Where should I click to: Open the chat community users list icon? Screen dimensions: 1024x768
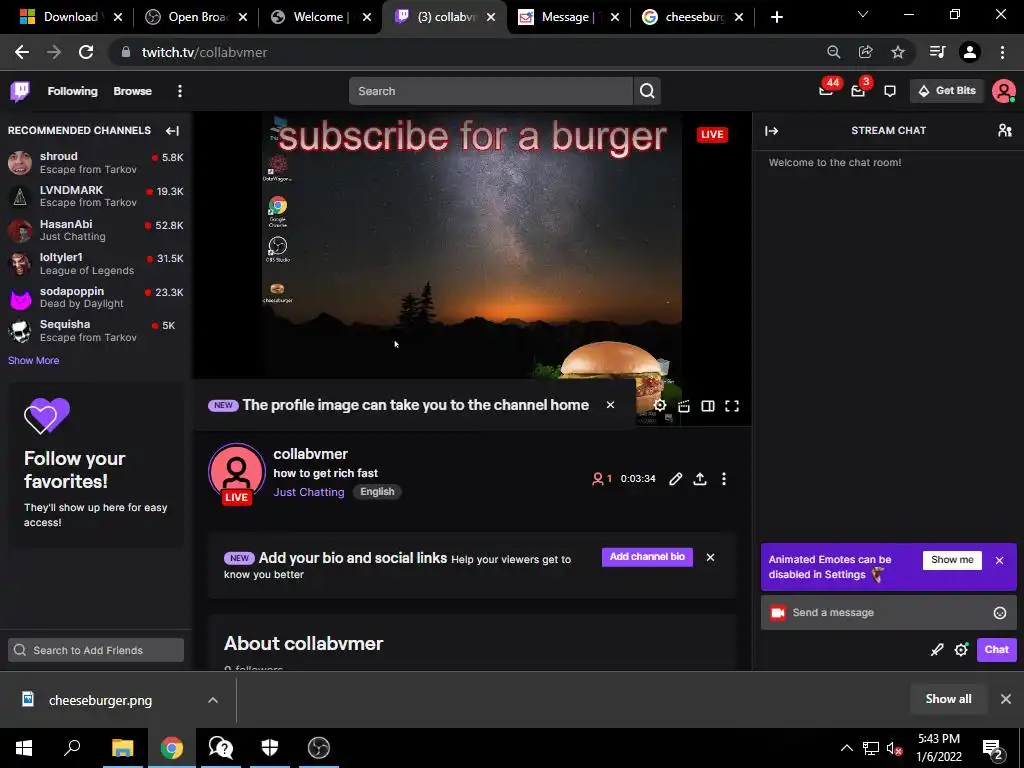click(1004, 131)
